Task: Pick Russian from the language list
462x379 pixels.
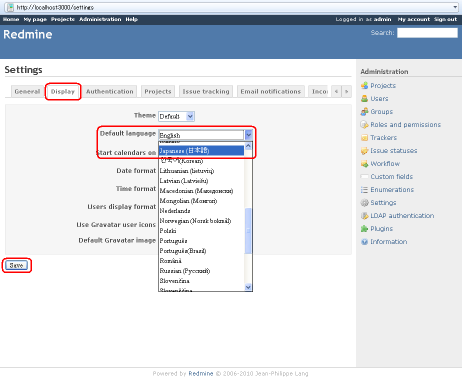Action: coord(201,271)
